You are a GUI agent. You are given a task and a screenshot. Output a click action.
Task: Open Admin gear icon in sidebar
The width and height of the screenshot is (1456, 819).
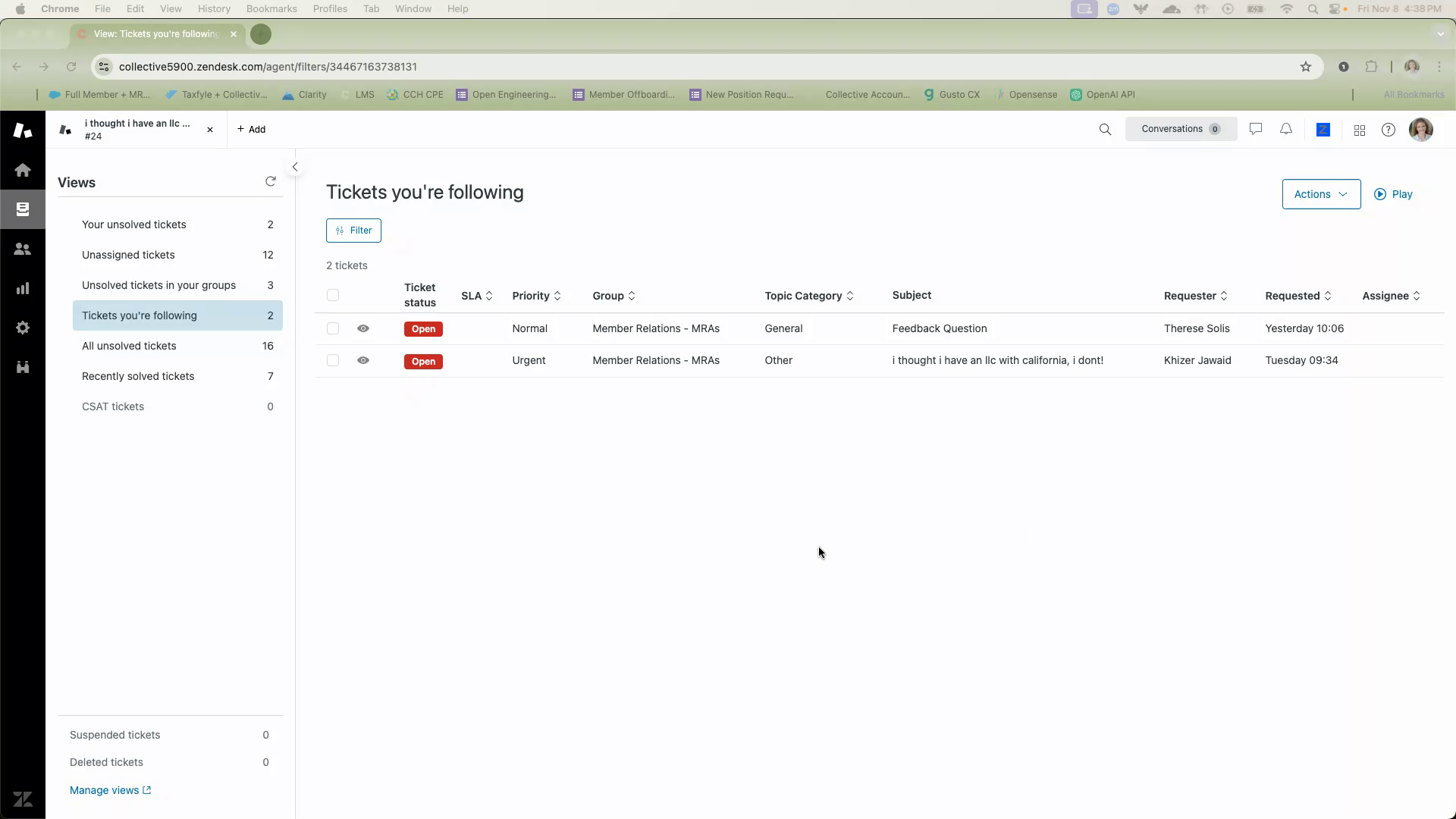(23, 328)
